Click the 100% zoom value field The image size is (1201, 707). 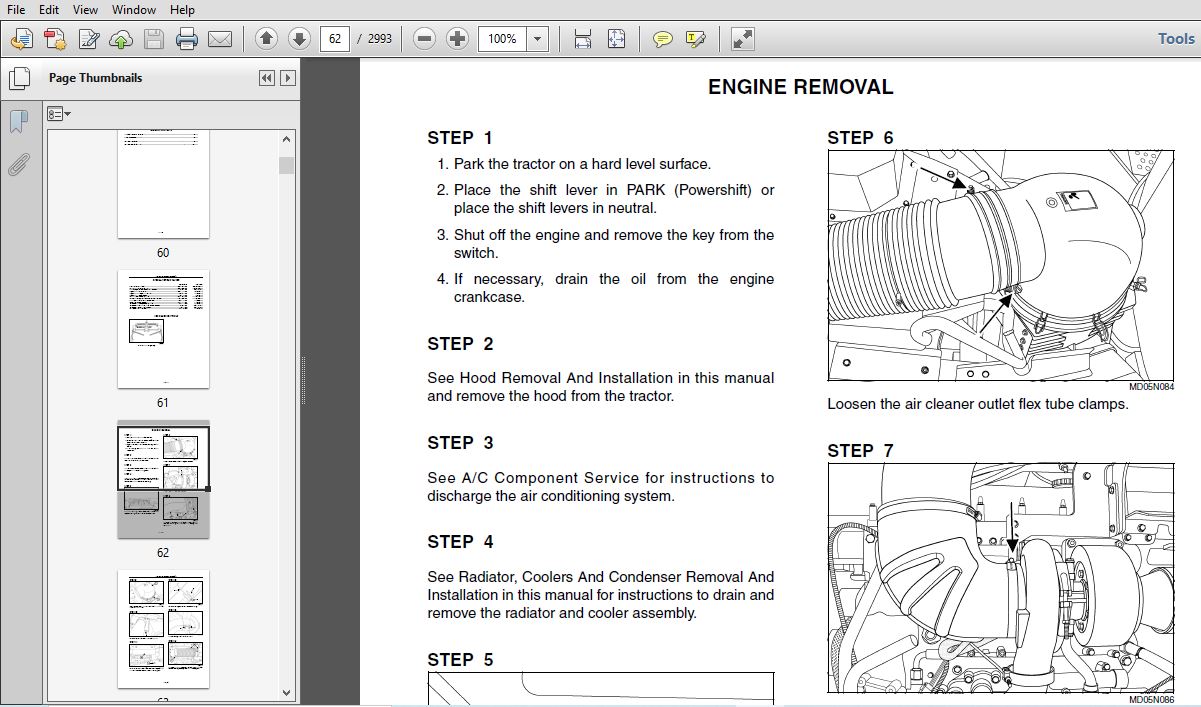tap(503, 39)
